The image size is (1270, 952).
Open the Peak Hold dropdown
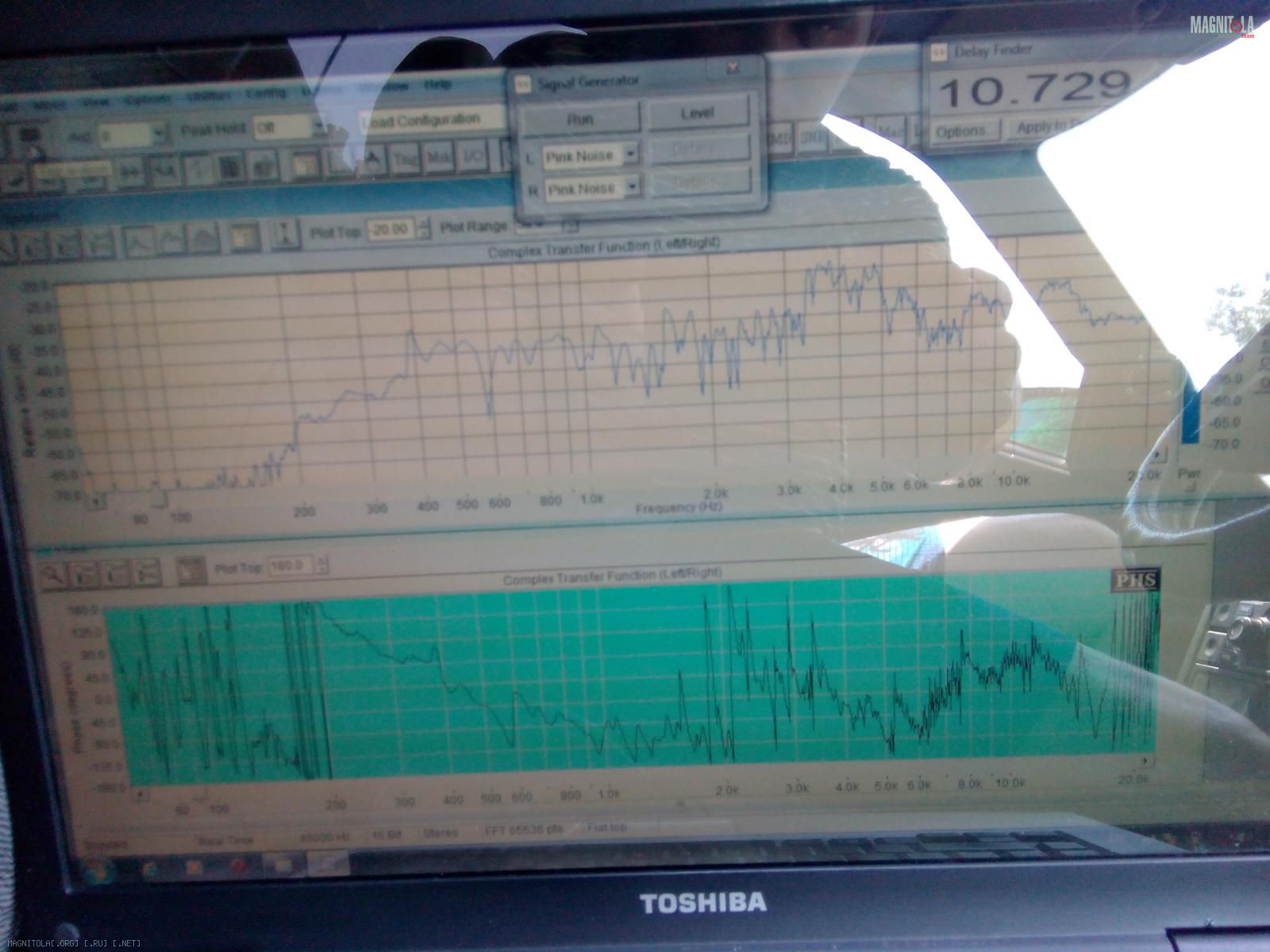[289, 127]
